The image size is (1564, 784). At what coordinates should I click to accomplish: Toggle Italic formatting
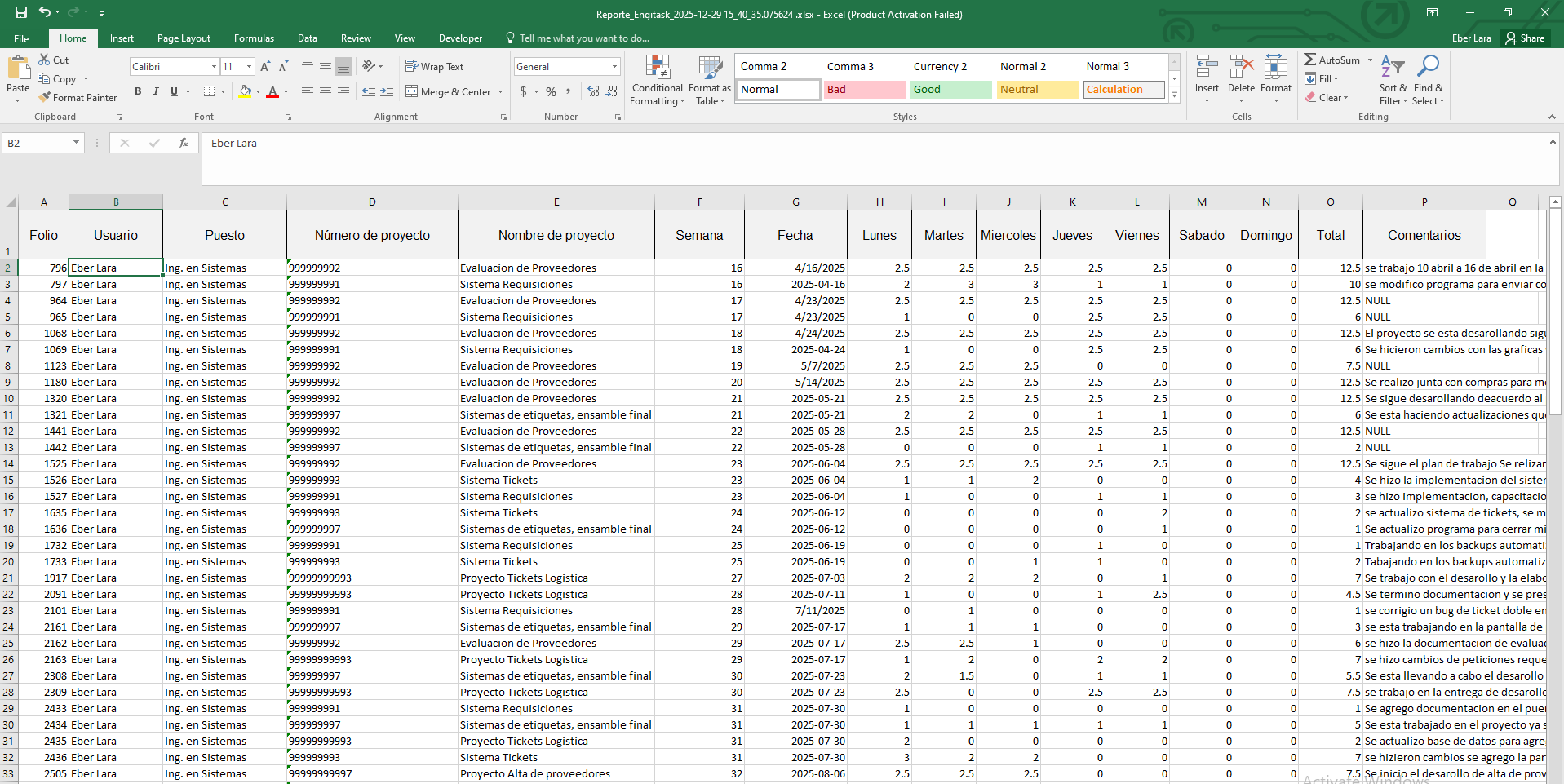(156, 91)
